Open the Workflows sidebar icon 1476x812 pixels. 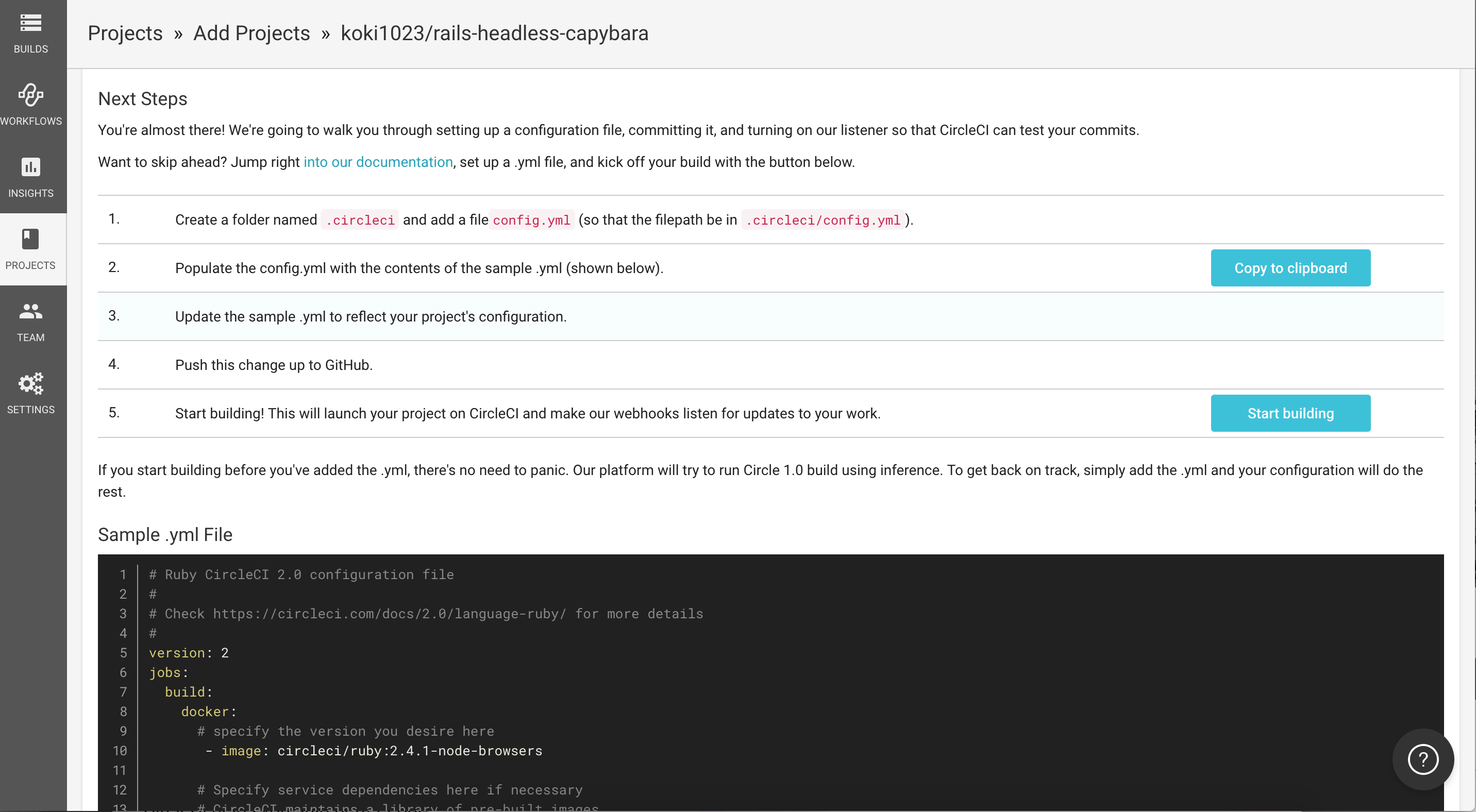click(x=30, y=95)
